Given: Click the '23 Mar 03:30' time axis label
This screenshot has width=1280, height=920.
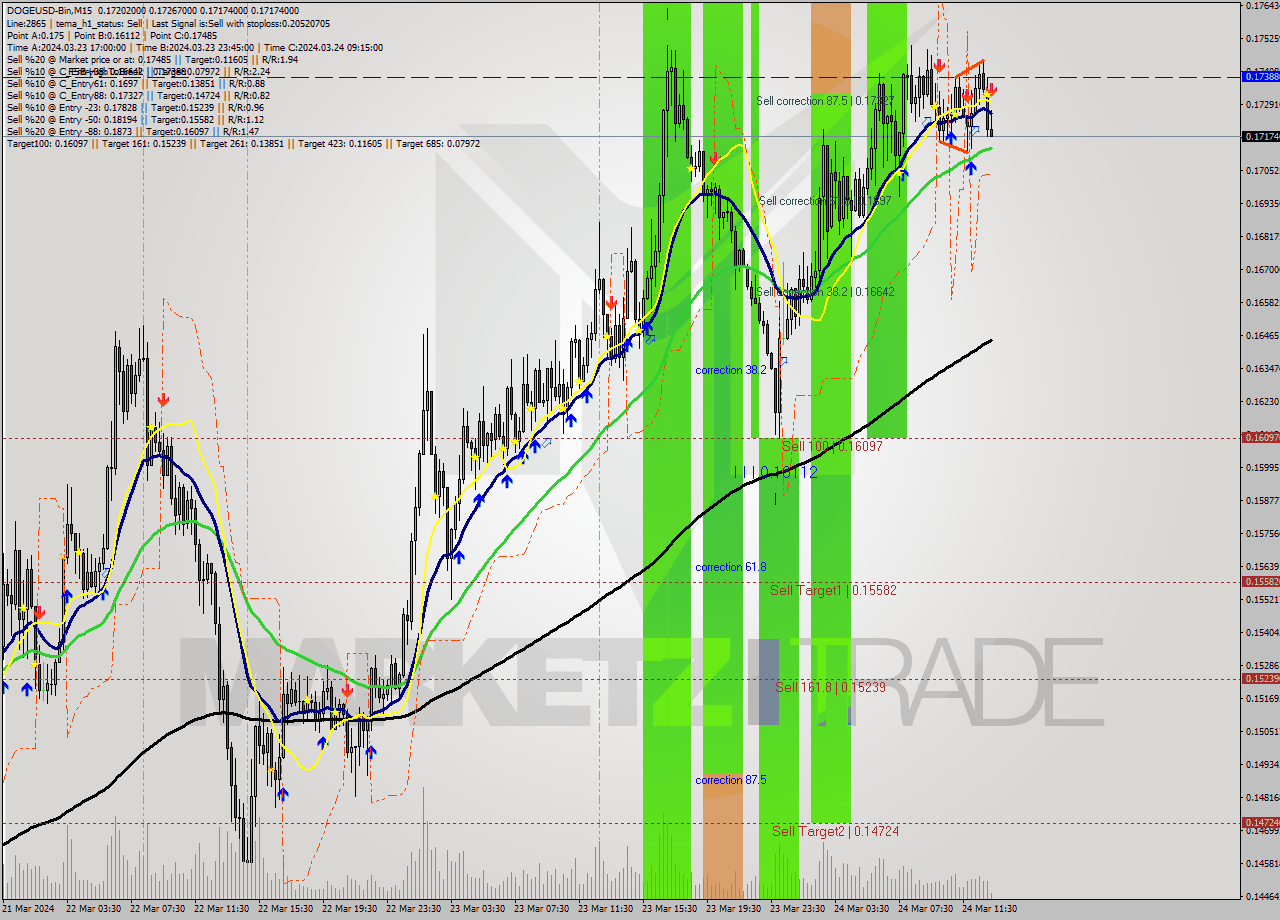Looking at the screenshot, I should pos(477,909).
